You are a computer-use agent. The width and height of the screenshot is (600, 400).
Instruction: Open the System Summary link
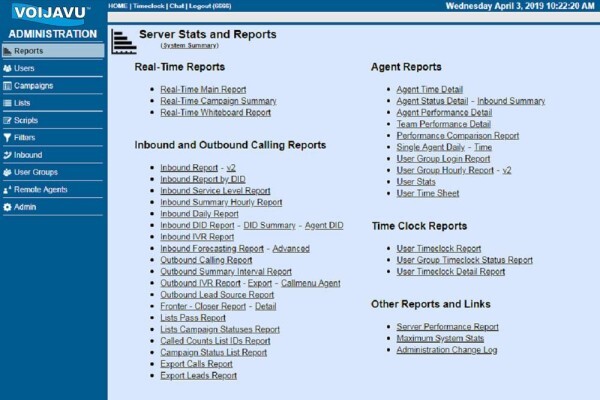[x=190, y=46]
